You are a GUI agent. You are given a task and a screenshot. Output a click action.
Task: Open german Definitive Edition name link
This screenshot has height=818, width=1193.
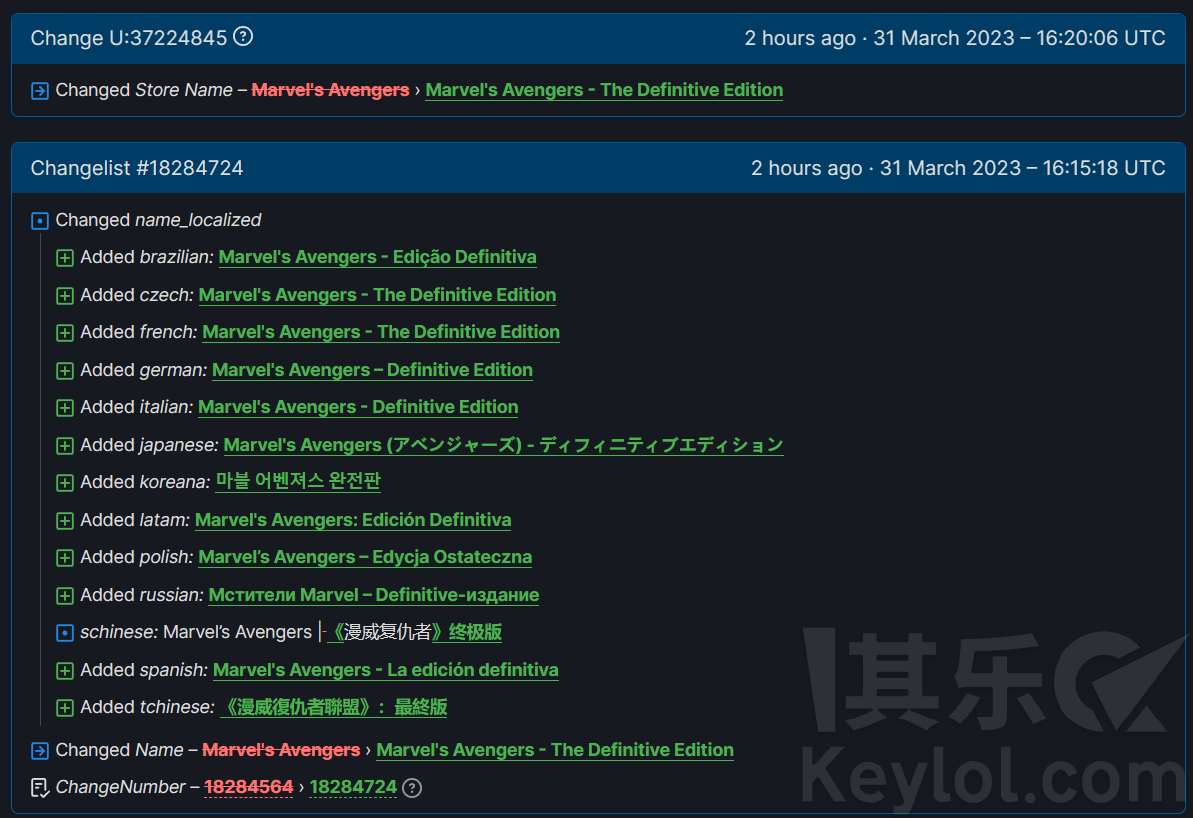coord(372,370)
